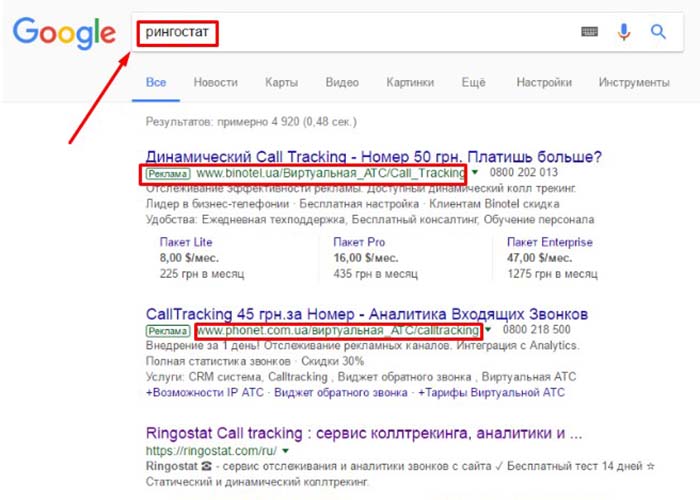Expand dropdown arrow next to binotel.ua URL
Screen dimensions: 700x500
475,172
